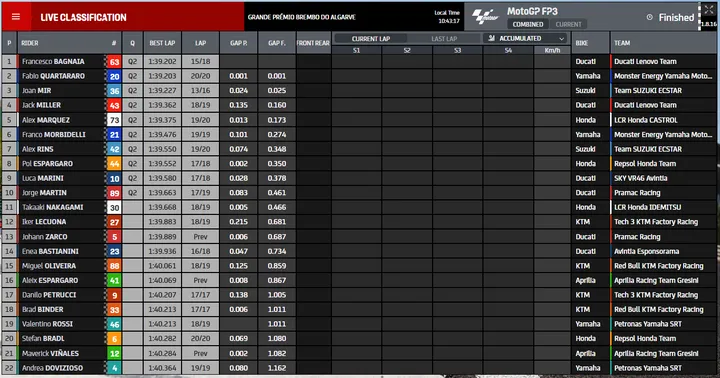Select rider Enea BASTIANINI
This screenshot has width=720, height=378.
pyautogui.click(x=50, y=252)
